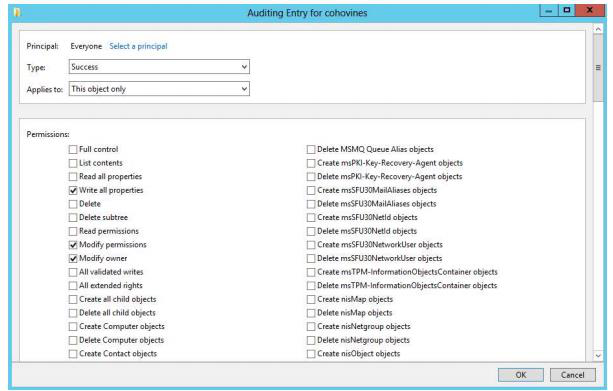Check the List contents permission
613x391 pixels.
(x=73, y=163)
